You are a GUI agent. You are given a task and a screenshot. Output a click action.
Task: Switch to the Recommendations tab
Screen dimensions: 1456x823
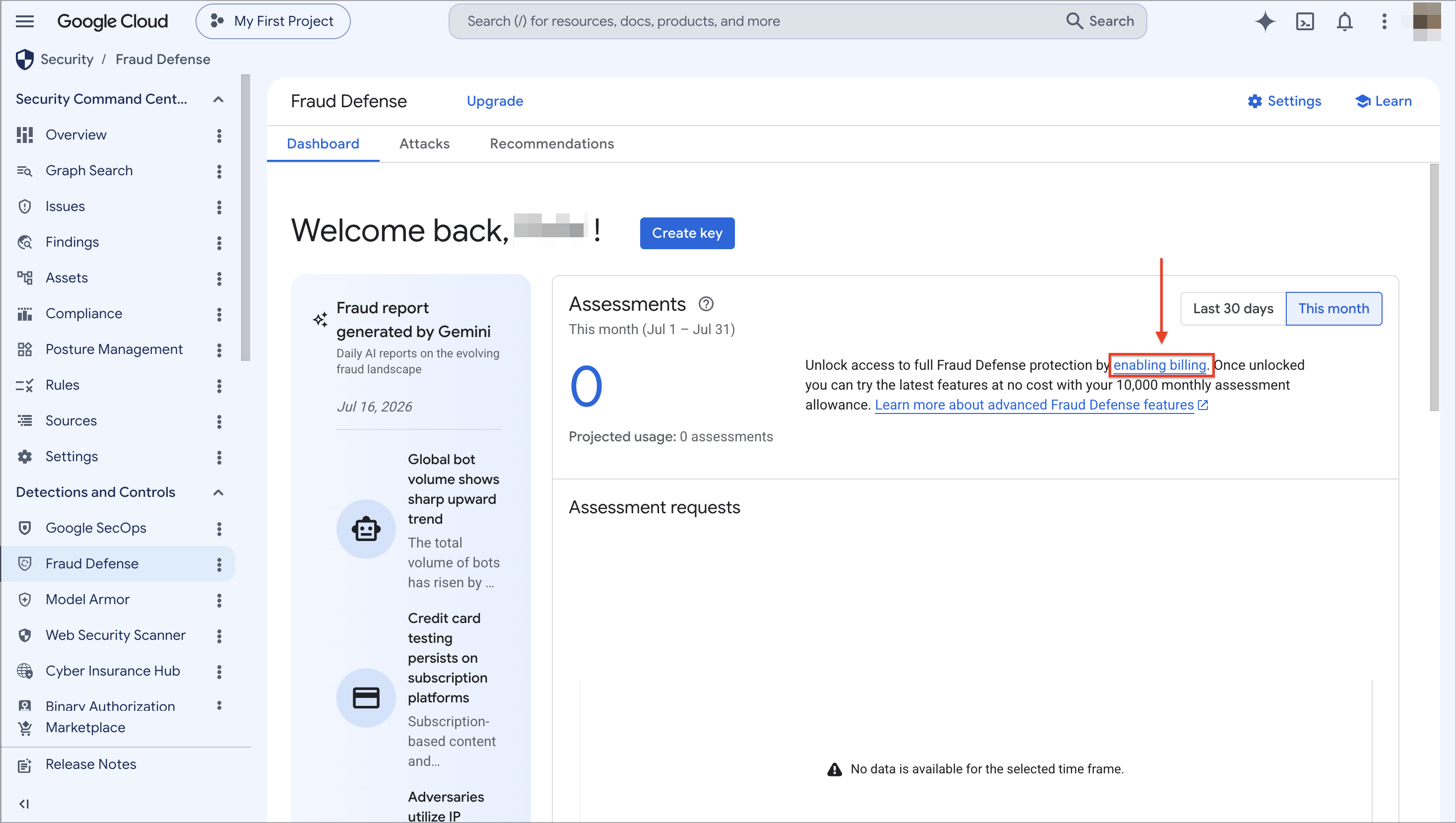coord(552,143)
